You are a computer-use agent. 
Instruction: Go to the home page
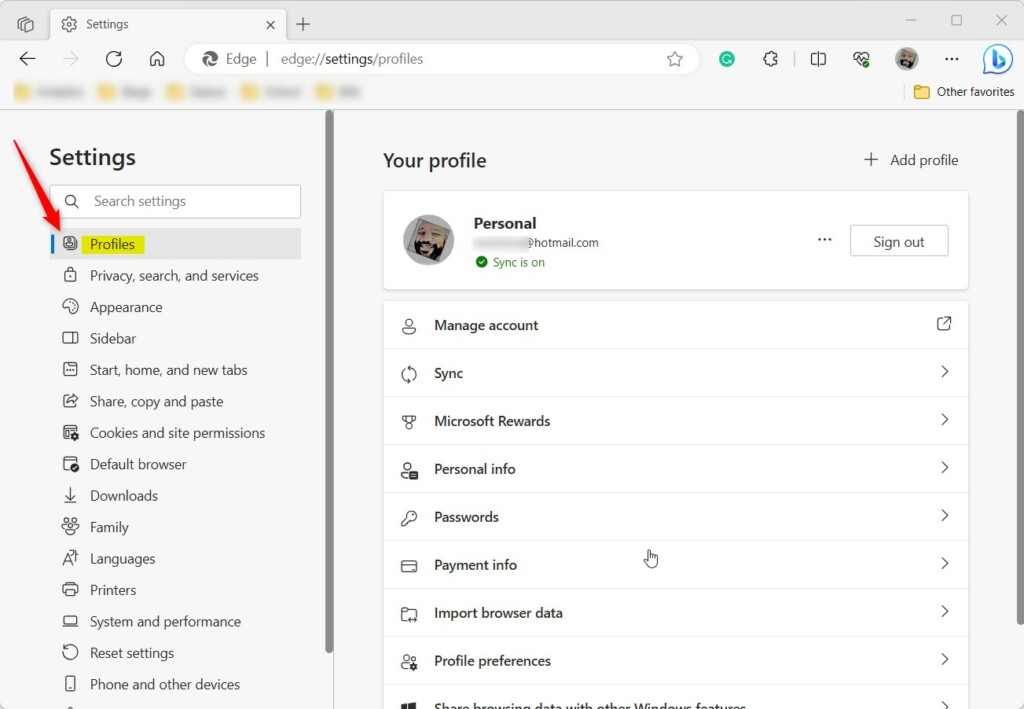[157, 59]
